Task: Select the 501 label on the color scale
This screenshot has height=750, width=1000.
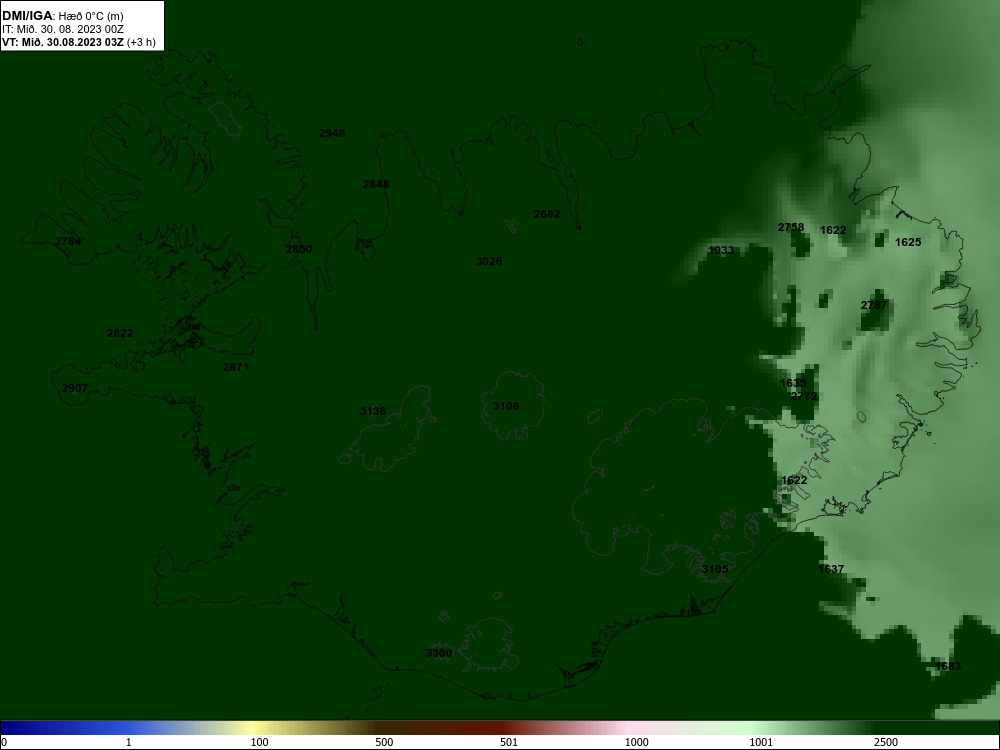Action: (x=509, y=742)
